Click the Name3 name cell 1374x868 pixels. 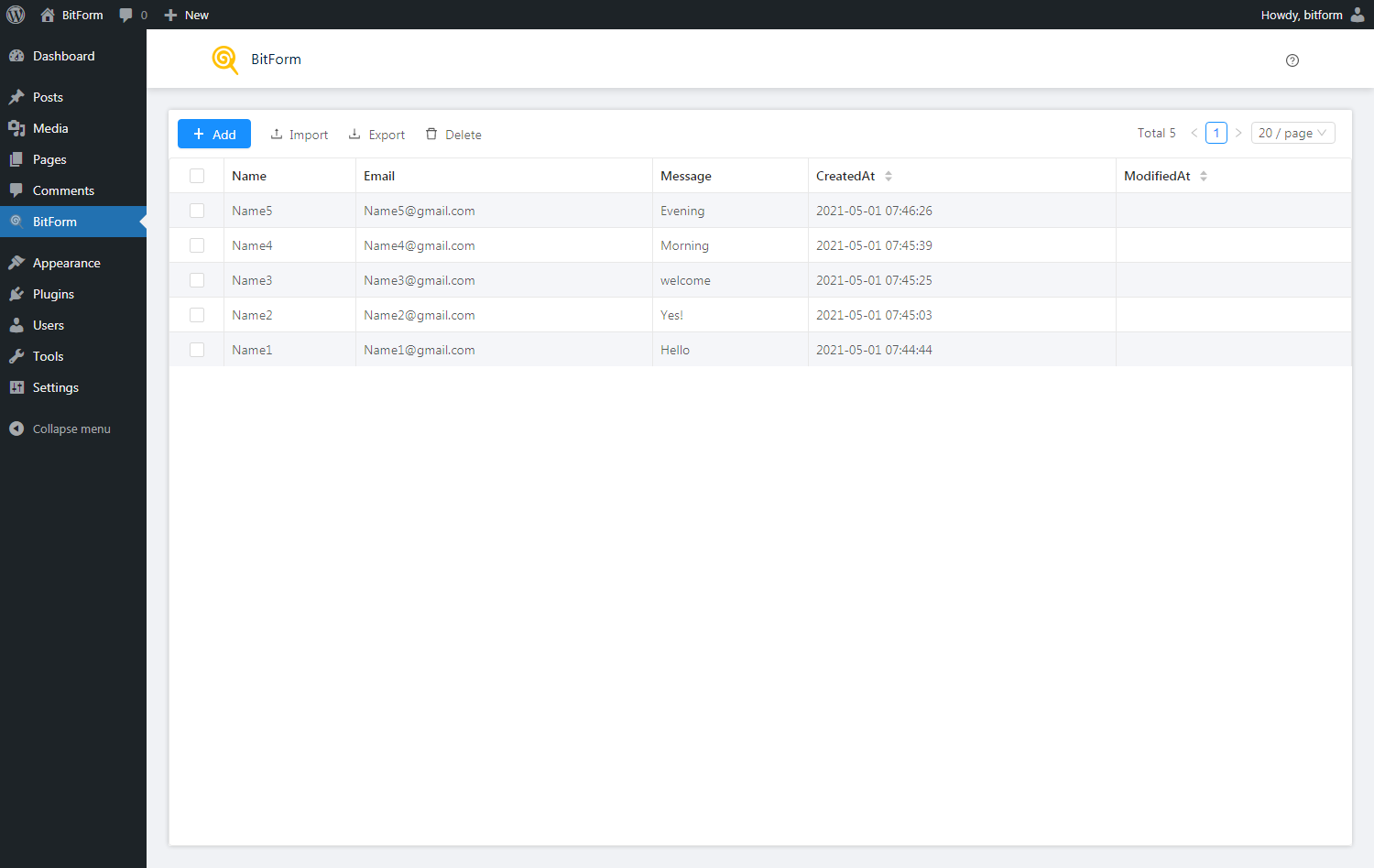[289, 280]
